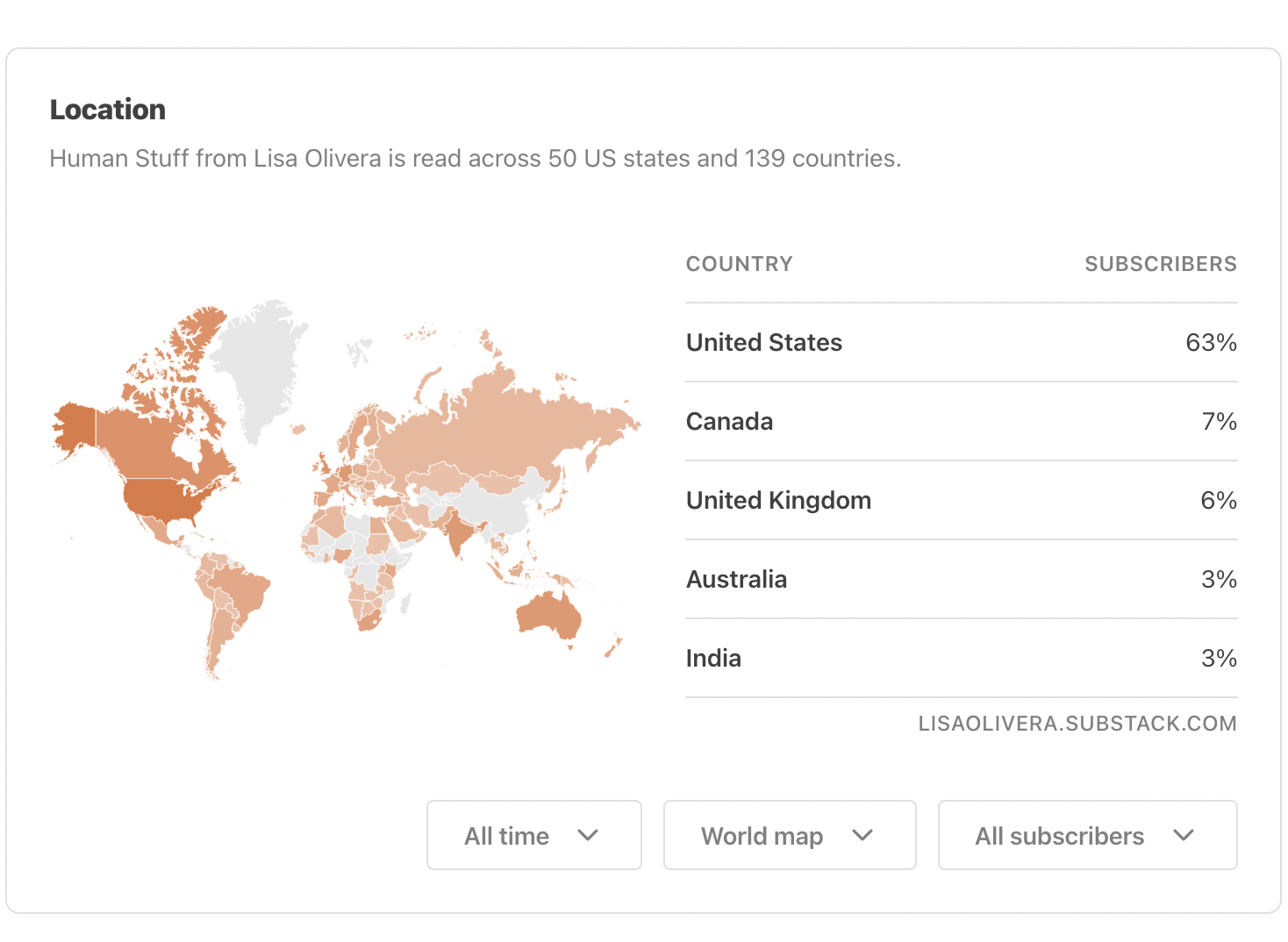Select the Australia row in table
Screen dimensions: 1288x942
click(962, 580)
